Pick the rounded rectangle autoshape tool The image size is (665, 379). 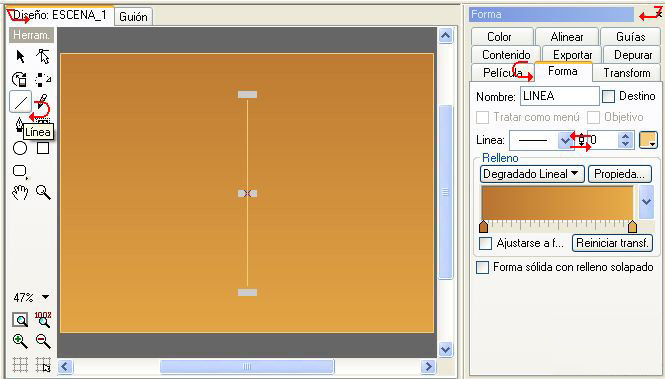[x=20, y=171]
